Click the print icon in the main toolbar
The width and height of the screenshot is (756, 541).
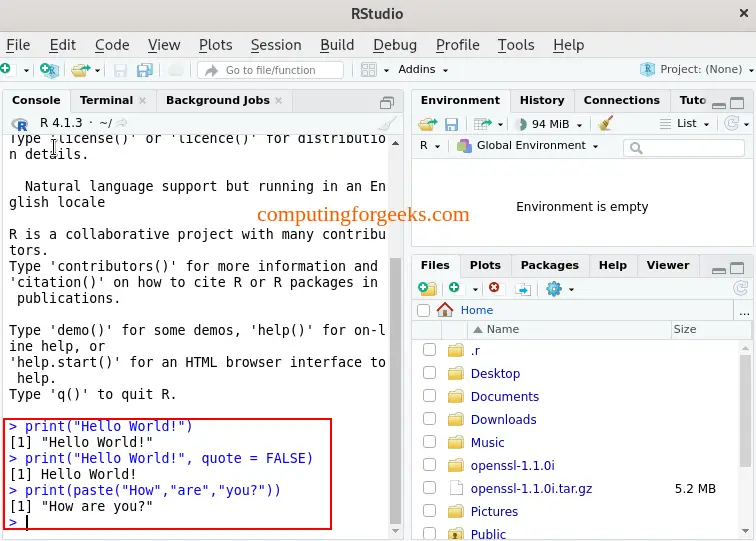click(x=176, y=70)
